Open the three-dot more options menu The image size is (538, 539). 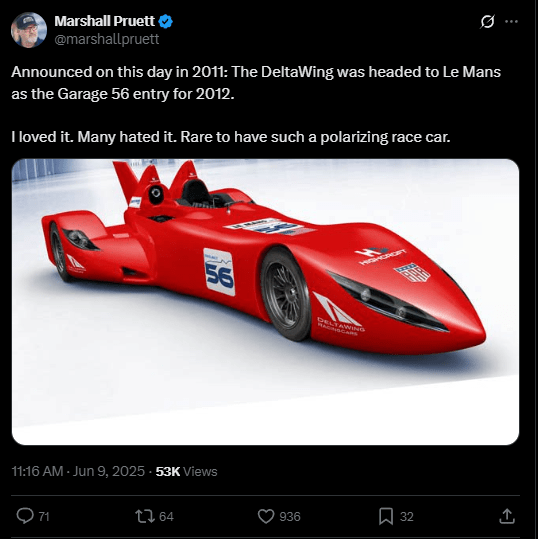[511, 21]
